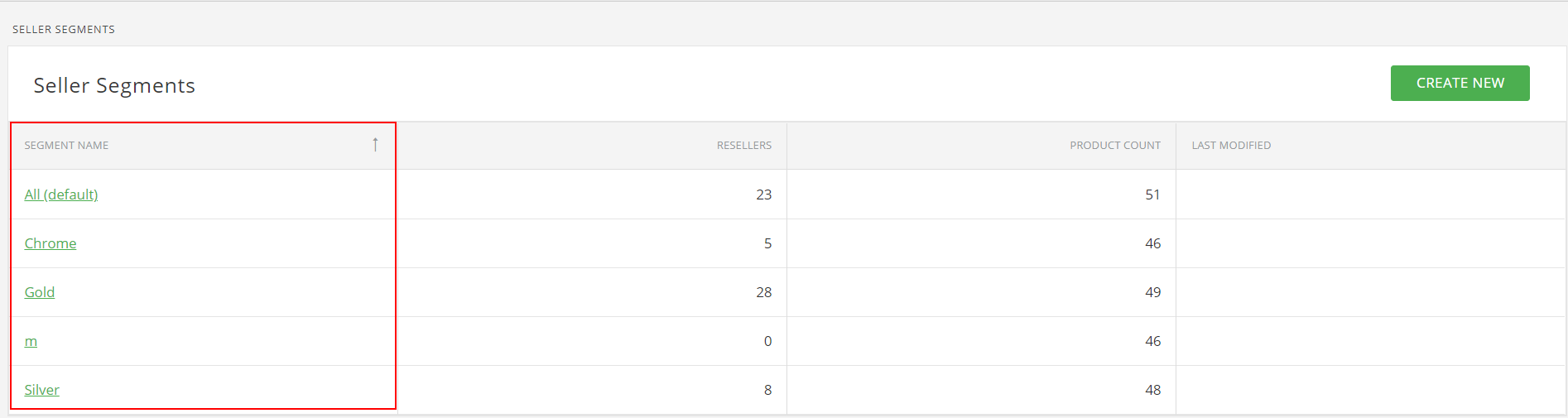Select product count 48 in Silver row
This screenshot has width=1568, height=418.
click(1152, 390)
